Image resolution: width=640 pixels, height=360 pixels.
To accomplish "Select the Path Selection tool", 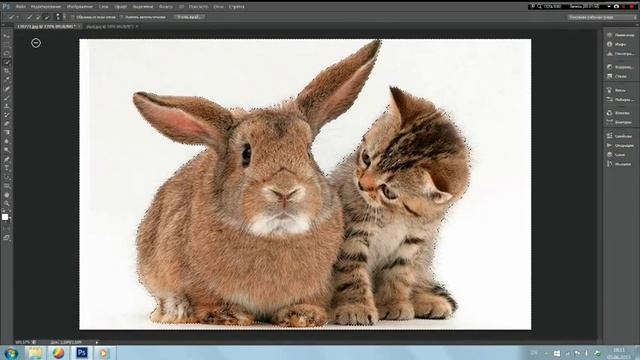I will pos(7,177).
